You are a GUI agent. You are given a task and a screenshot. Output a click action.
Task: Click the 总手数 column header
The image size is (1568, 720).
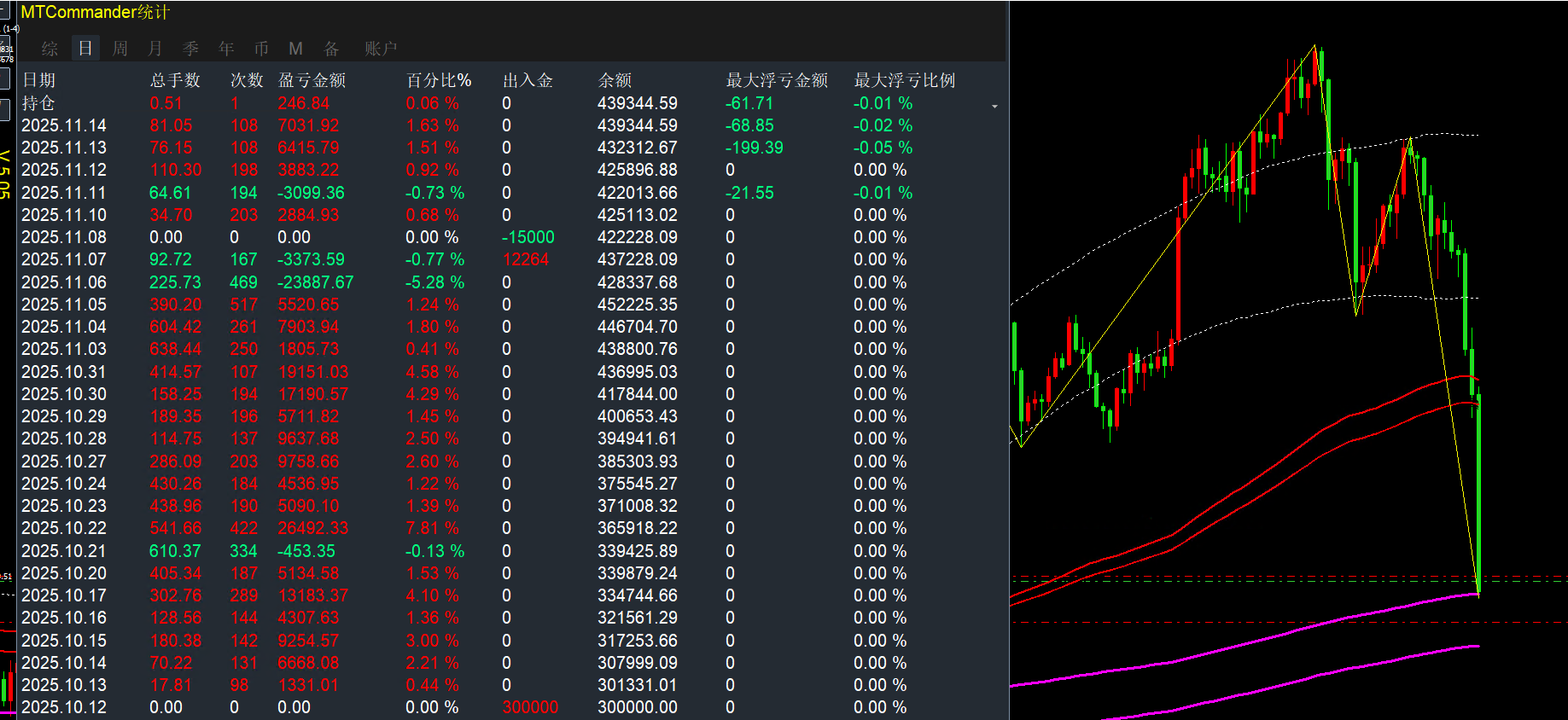(175, 80)
